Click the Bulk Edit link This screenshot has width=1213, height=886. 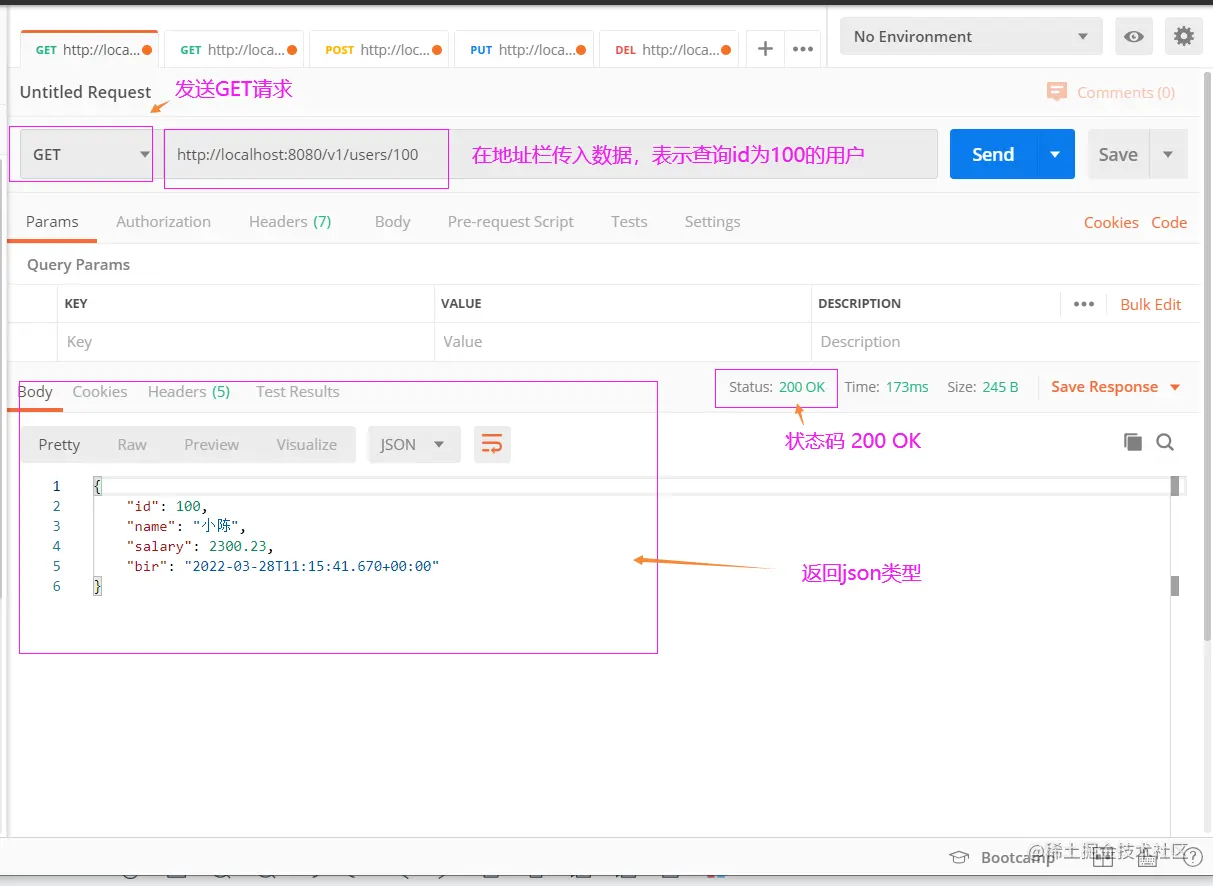[1150, 304]
